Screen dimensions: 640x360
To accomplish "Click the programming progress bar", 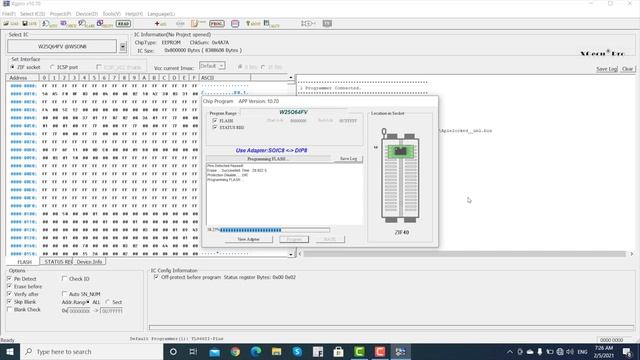I will click(275, 230).
